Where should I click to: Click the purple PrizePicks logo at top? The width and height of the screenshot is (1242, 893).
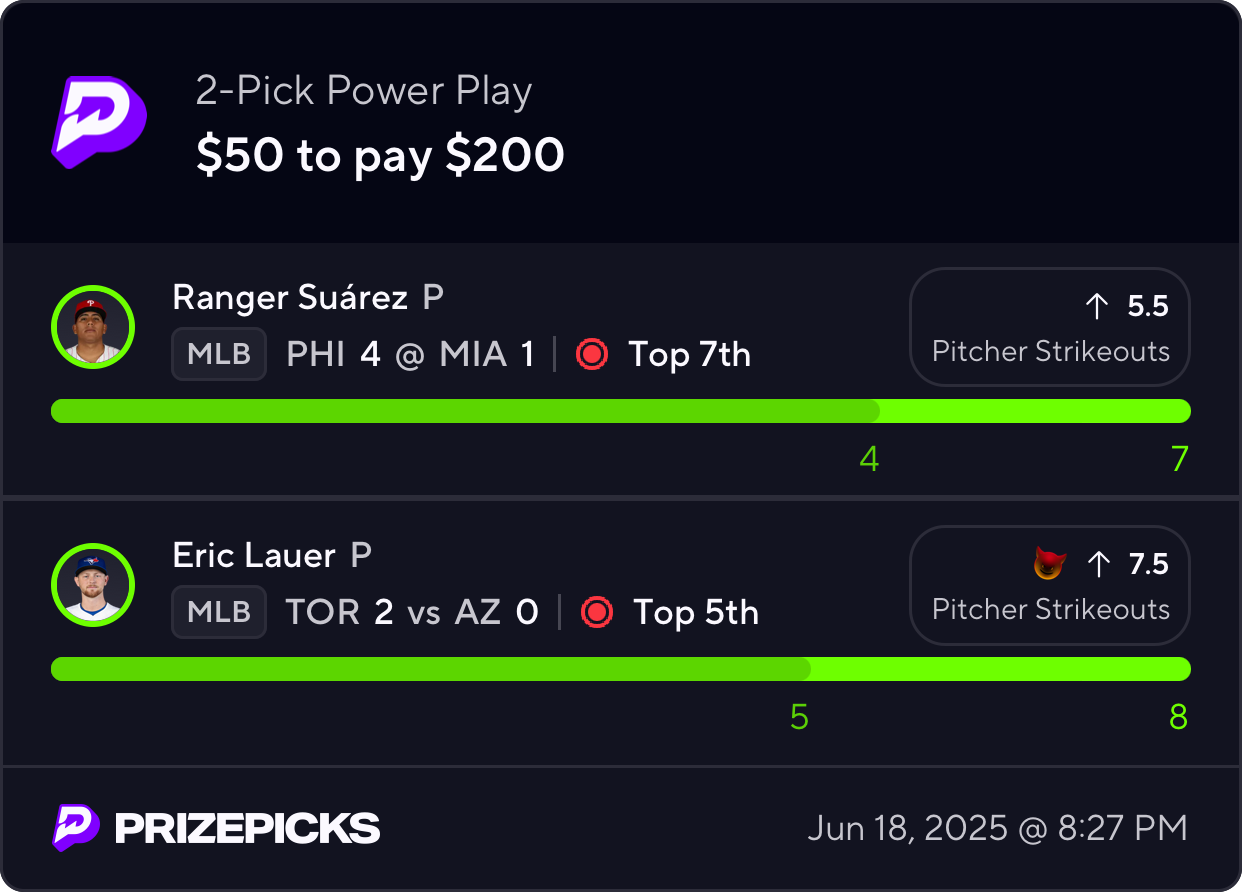point(99,121)
